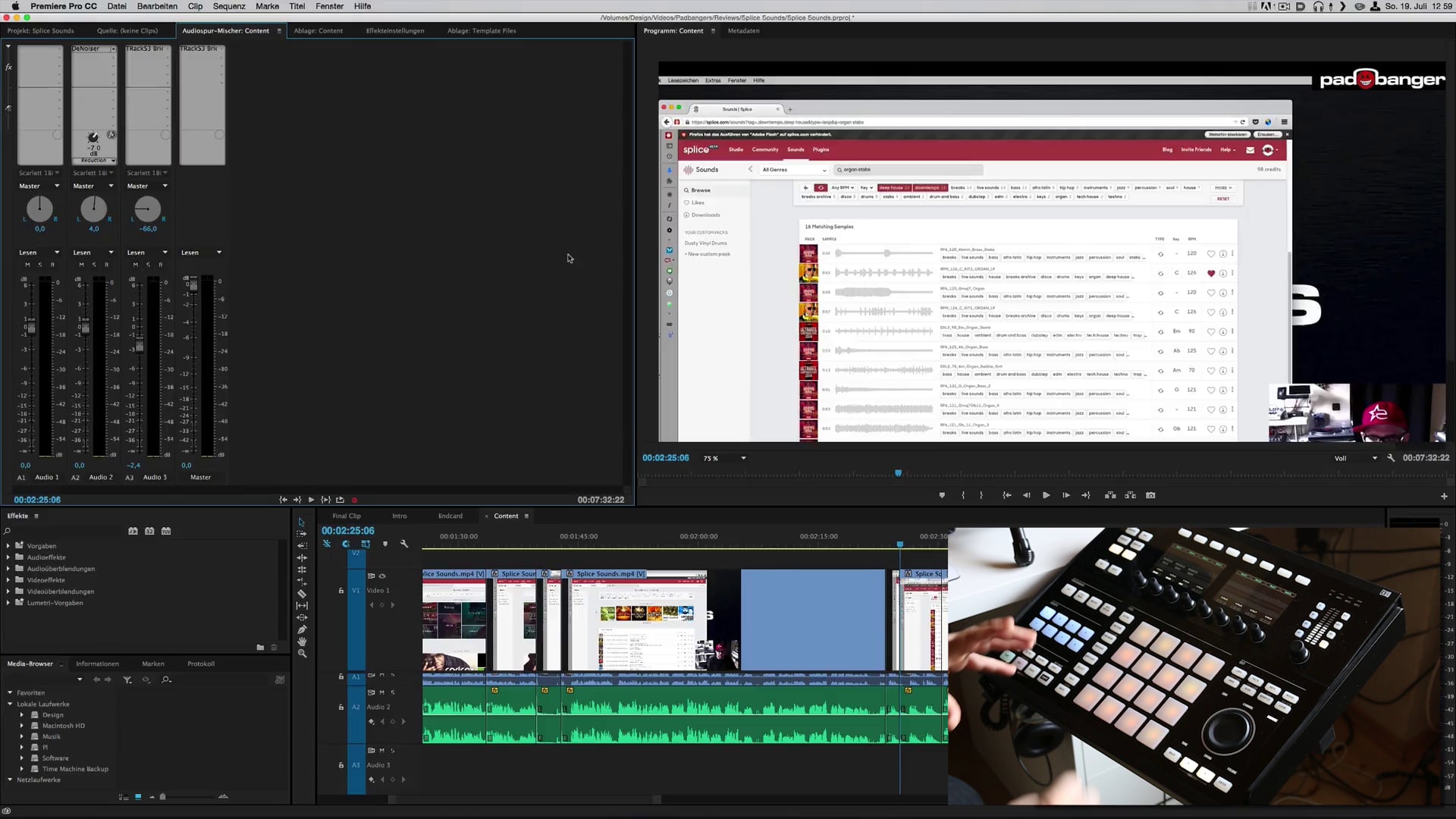Click the Export Frame camera icon
This screenshot has height=819, width=1456.
click(x=1150, y=494)
